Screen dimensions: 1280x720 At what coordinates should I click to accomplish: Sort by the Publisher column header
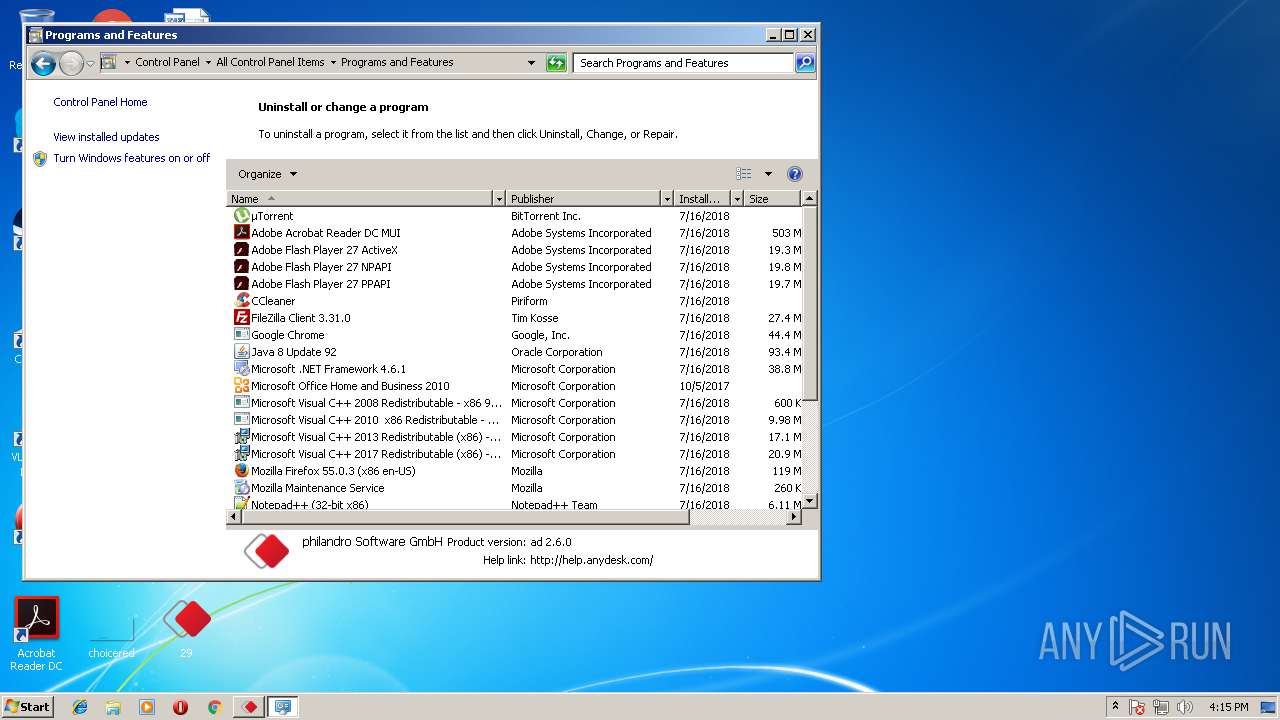(584, 199)
